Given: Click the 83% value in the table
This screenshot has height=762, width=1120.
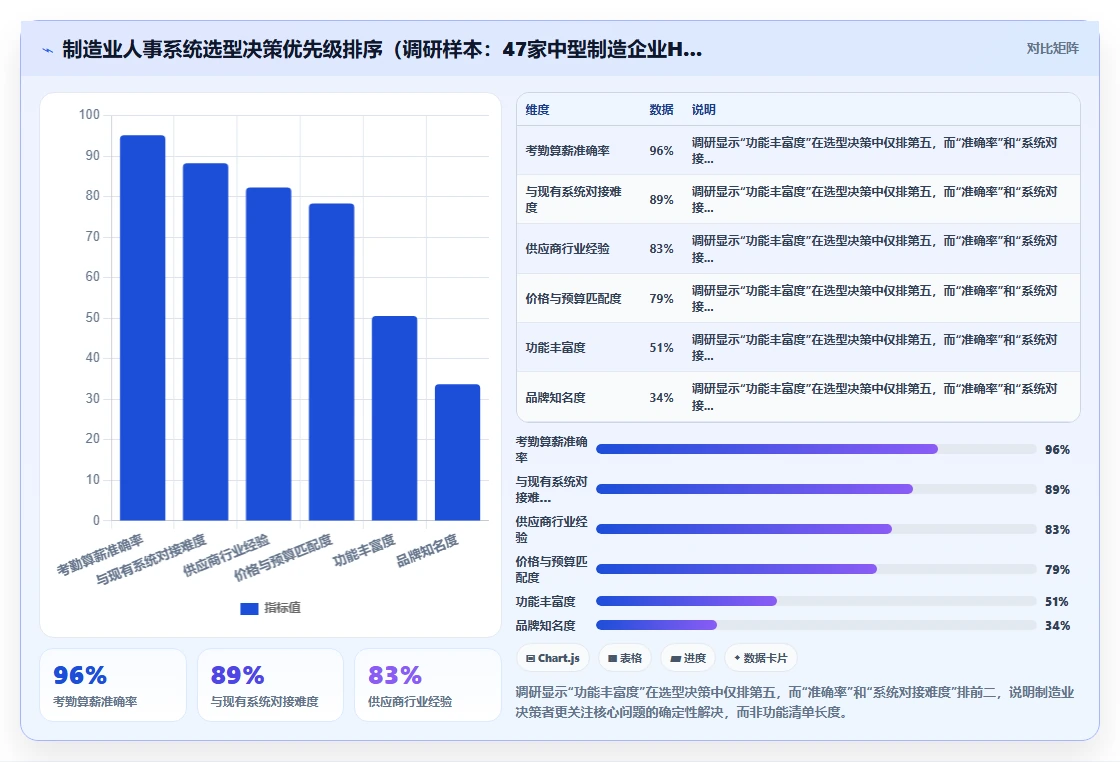Looking at the screenshot, I should tap(661, 249).
